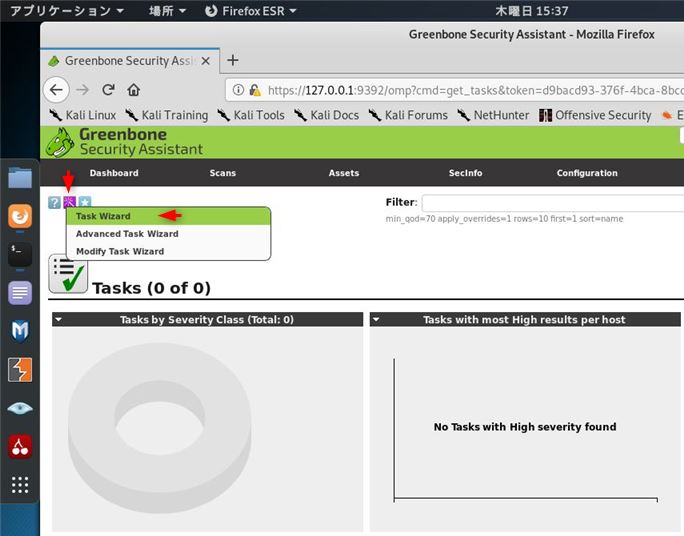Launch Firefox from the dock
The height and width of the screenshot is (536, 684).
click(x=20, y=216)
